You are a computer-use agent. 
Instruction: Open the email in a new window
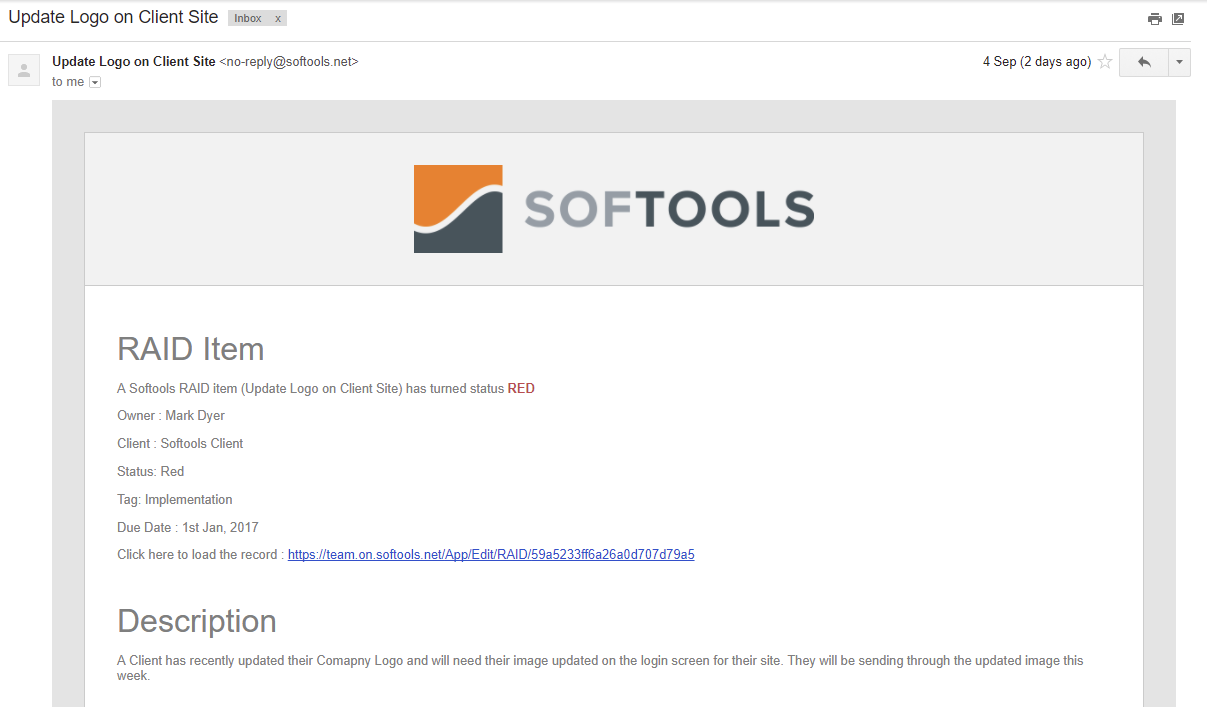coord(1178,19)
